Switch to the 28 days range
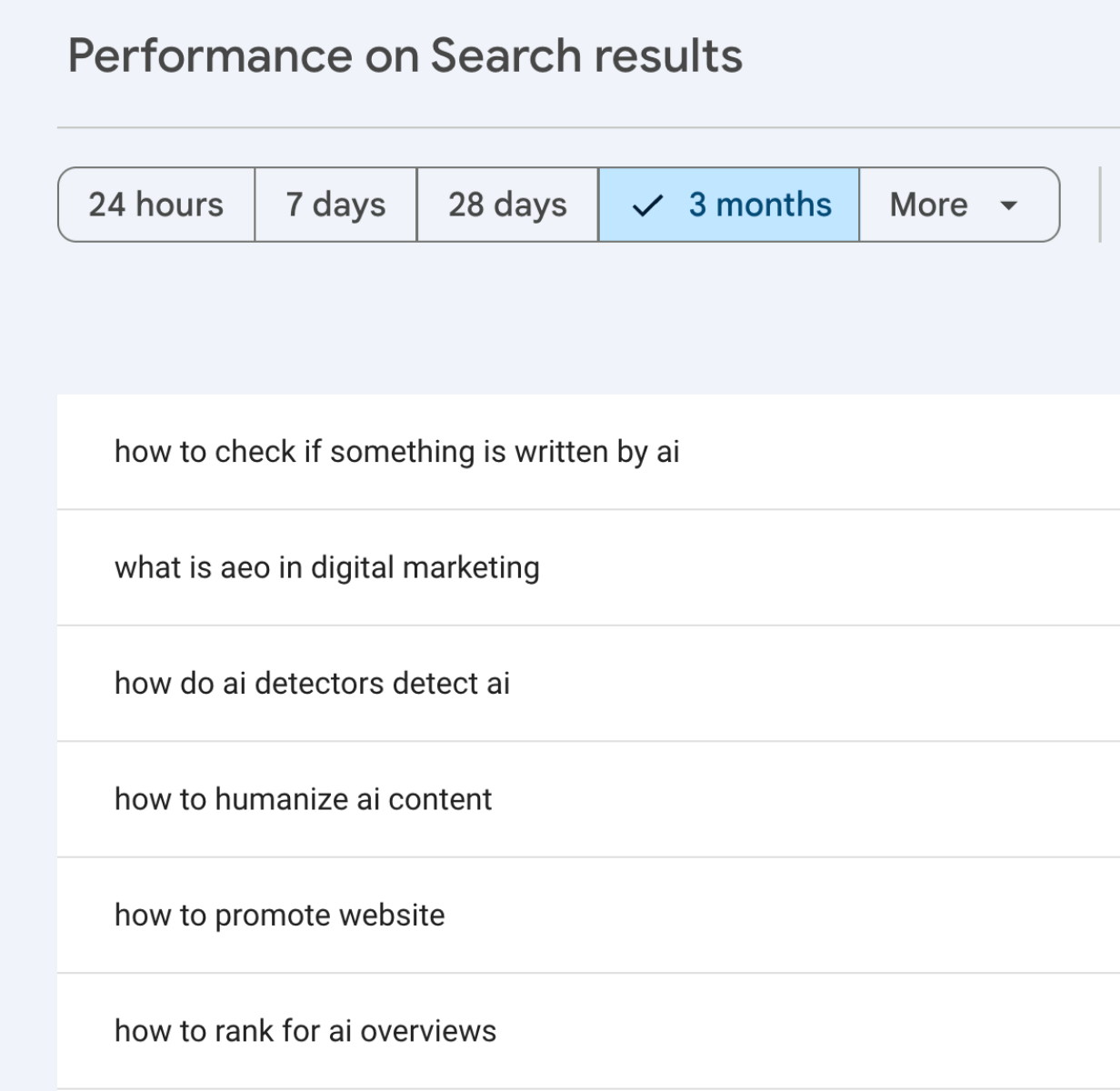The image size is (1120, 1091). [507, 205]
